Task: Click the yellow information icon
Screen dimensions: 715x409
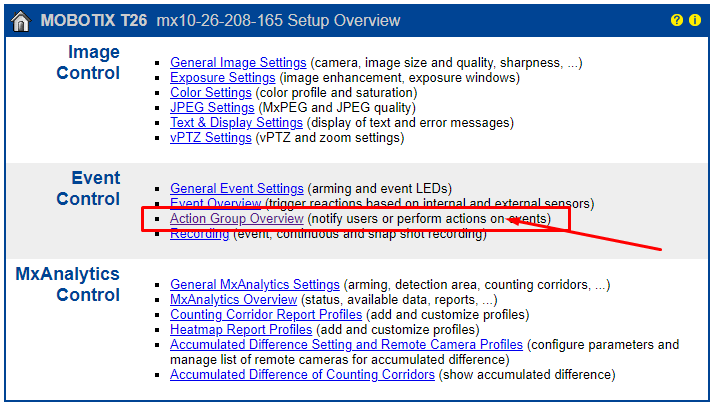Action: coord(695,20)
